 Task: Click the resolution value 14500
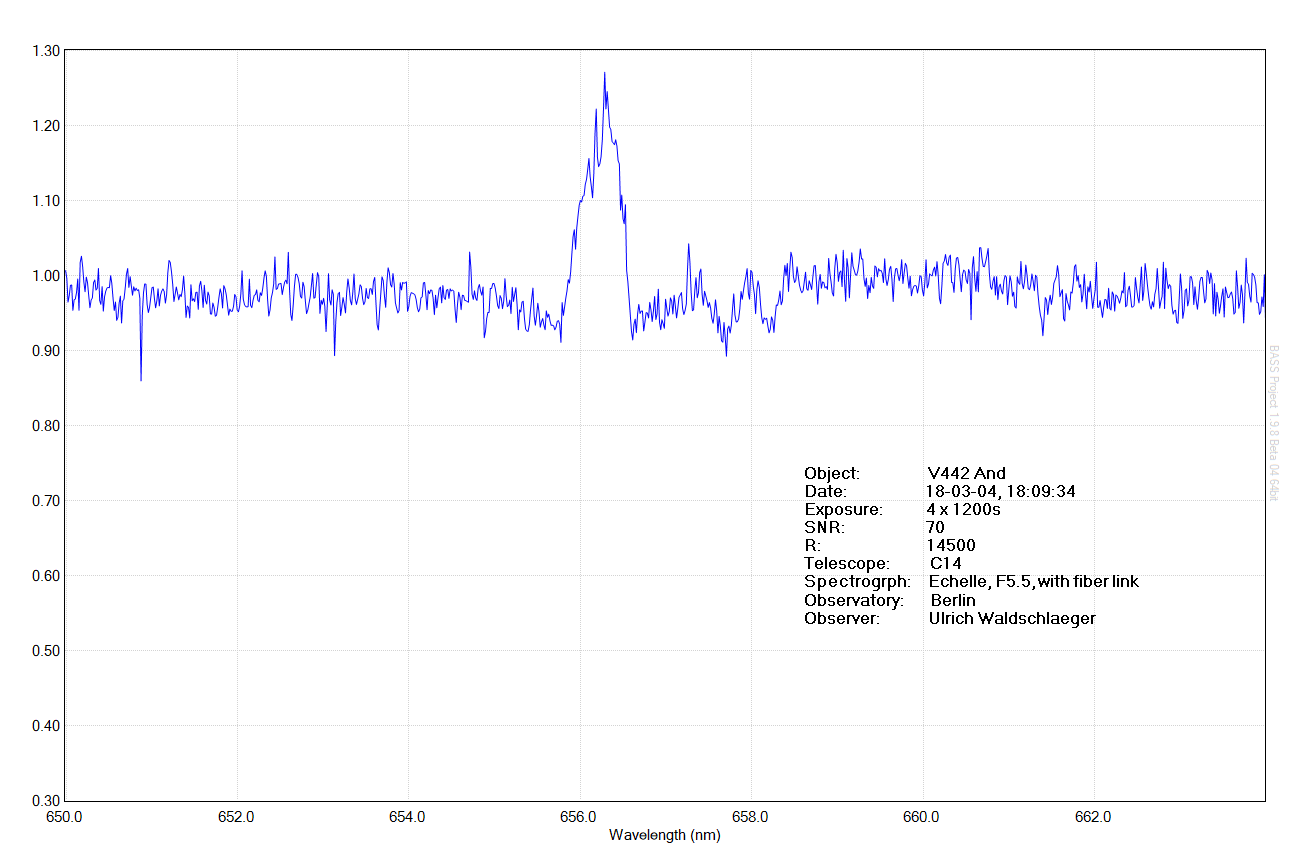[x=951, y=545]
